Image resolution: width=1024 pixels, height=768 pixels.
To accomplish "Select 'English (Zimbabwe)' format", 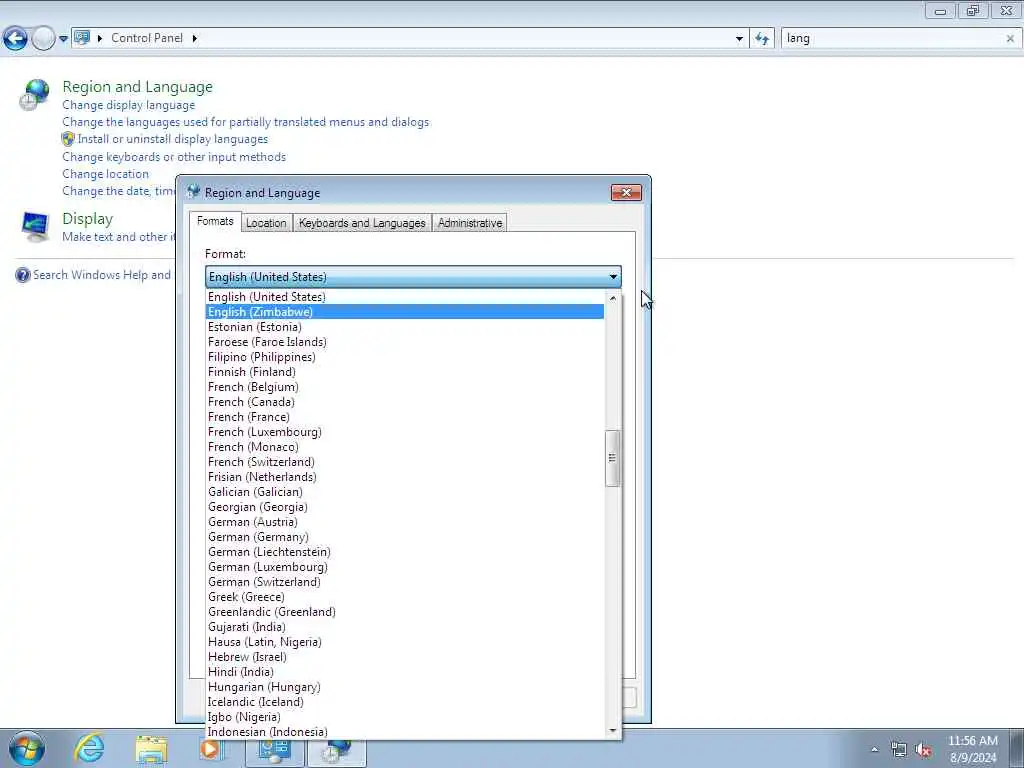I will (405, 312).
